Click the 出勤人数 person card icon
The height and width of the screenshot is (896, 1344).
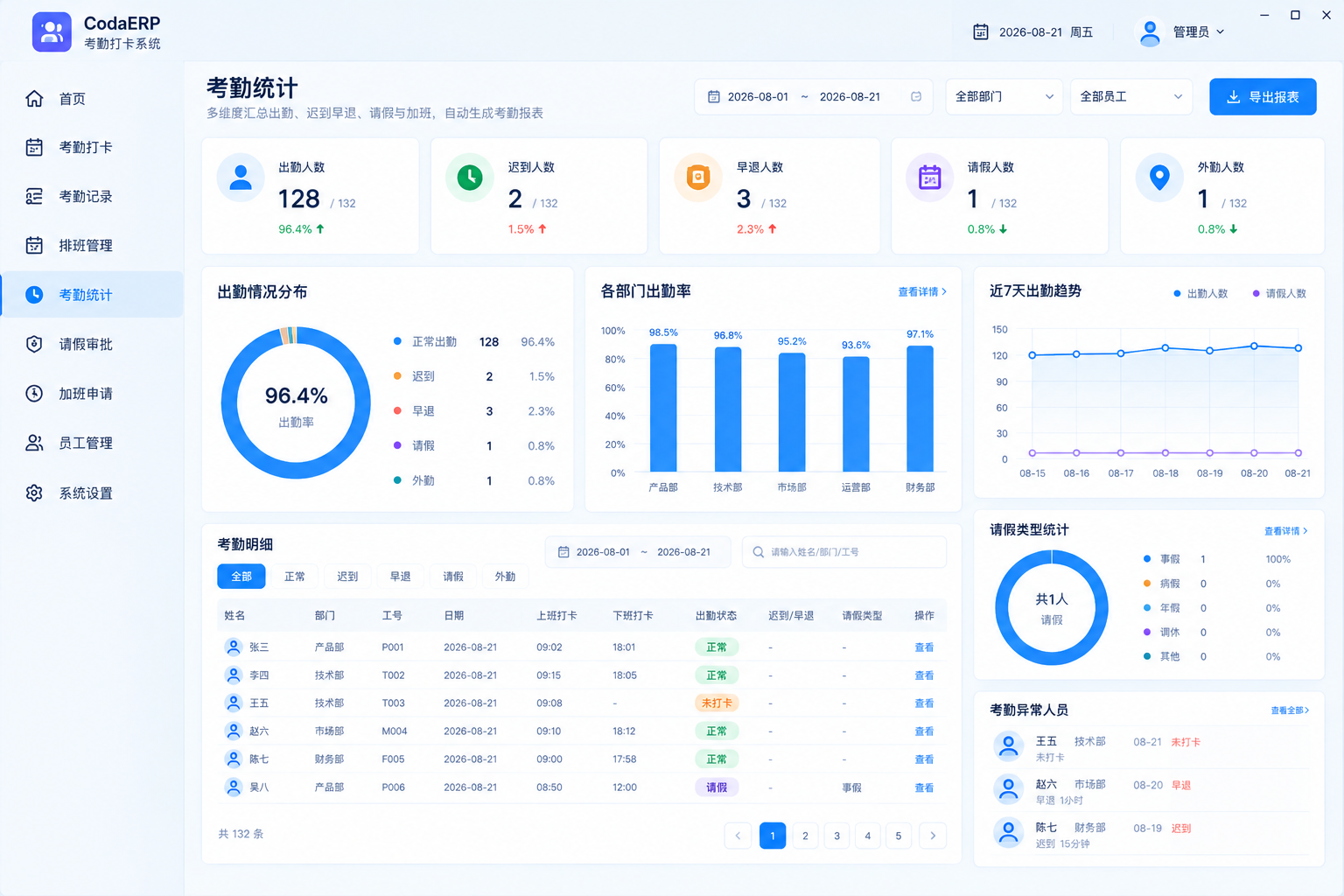coord(241,178)
